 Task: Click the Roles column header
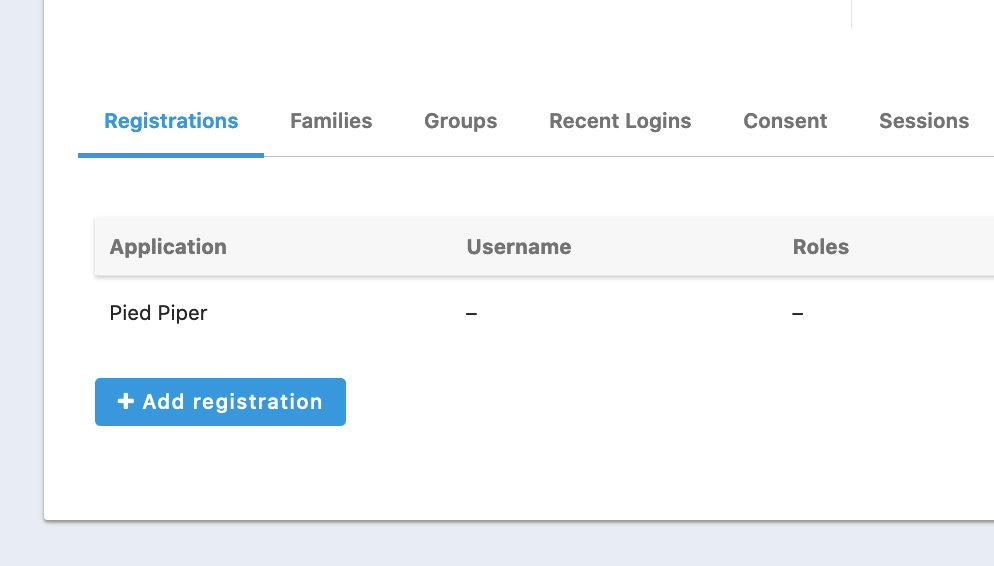tap(820, 247)
